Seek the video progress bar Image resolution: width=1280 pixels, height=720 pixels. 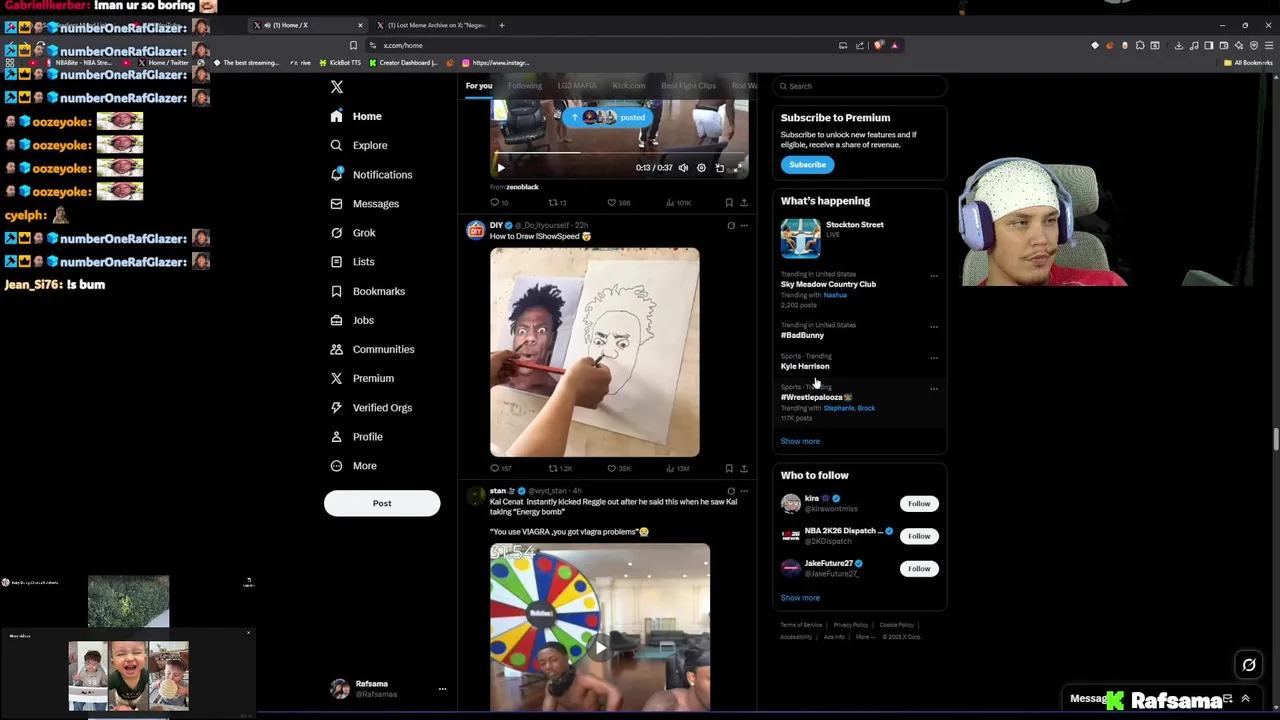pyautogui.click(x=619, y=153)
